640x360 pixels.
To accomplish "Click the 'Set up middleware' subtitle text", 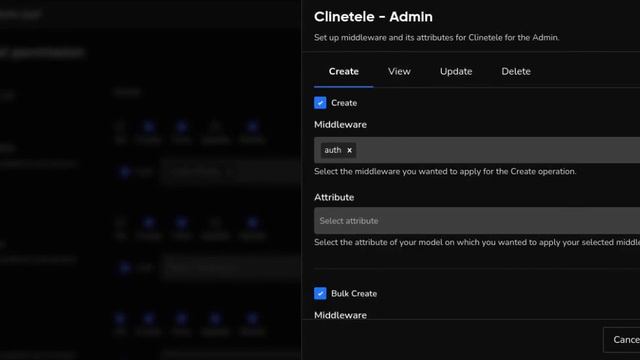I will pos(436,38).
